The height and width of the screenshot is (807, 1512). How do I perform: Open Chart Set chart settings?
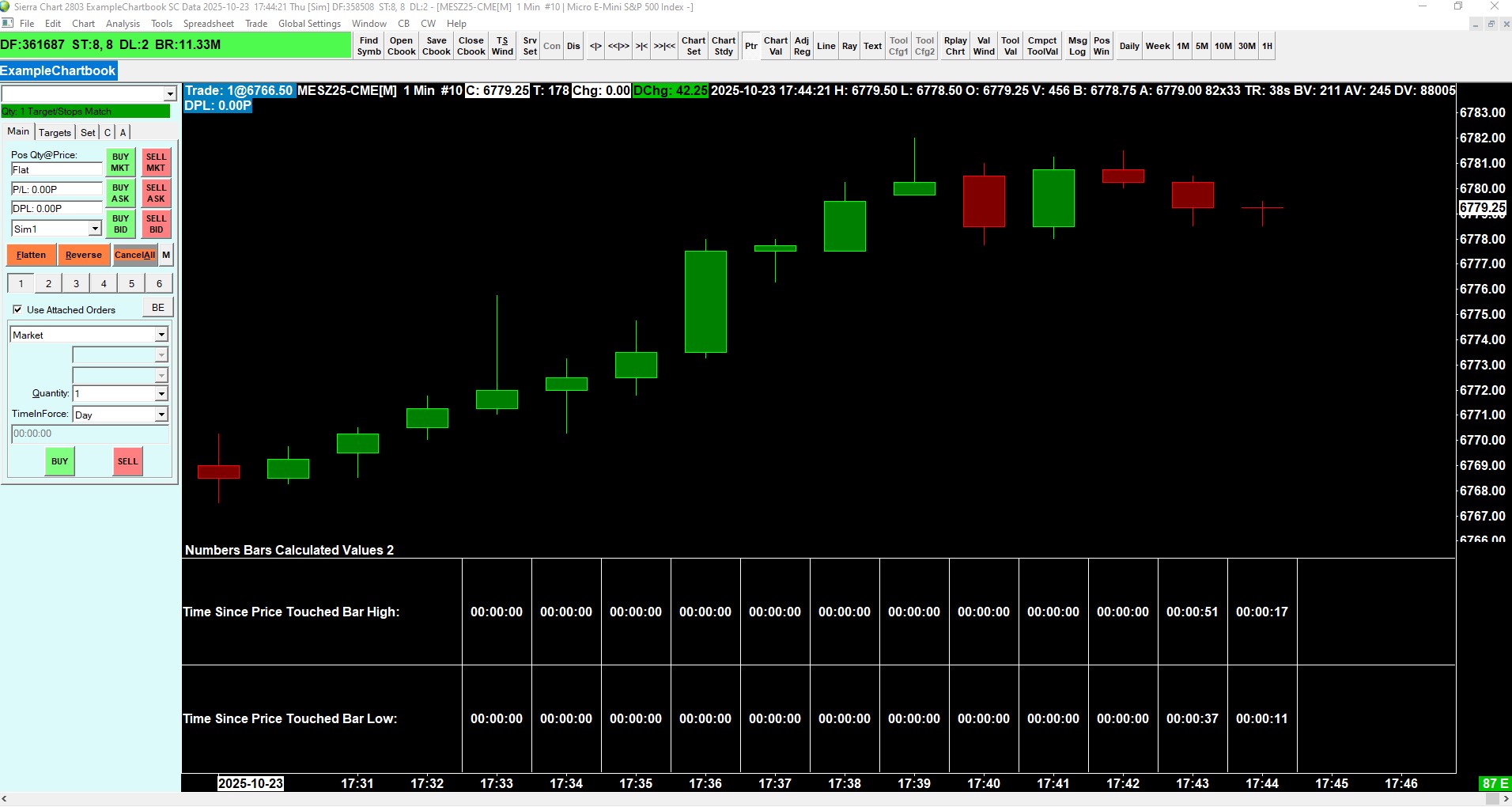click(694, 46)
